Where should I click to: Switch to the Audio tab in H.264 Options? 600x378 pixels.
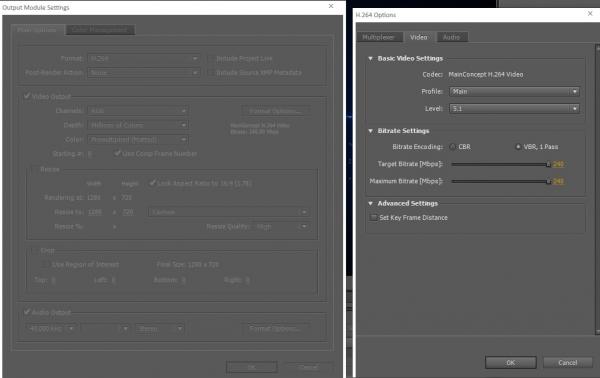pyautogui.click(x=452, y=37)
